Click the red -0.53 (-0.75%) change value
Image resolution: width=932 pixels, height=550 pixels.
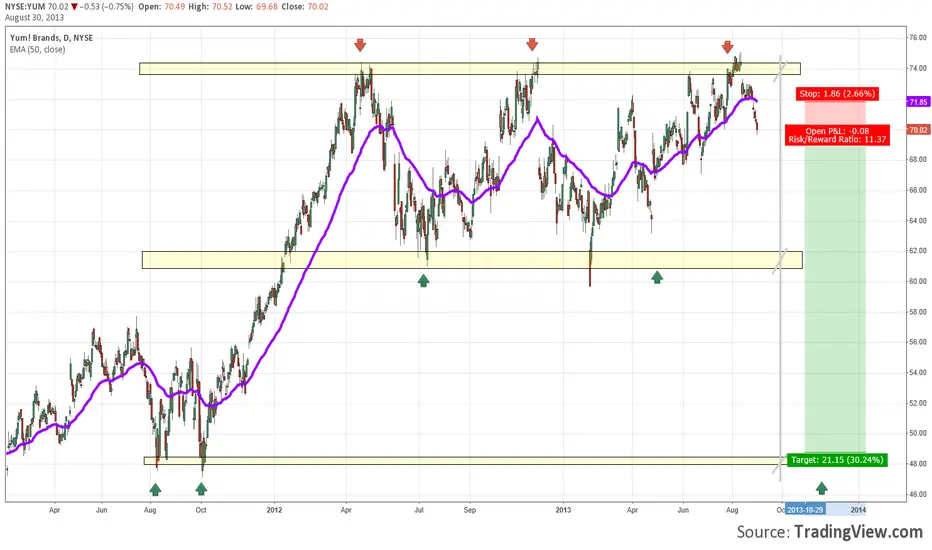pos(106,7)
